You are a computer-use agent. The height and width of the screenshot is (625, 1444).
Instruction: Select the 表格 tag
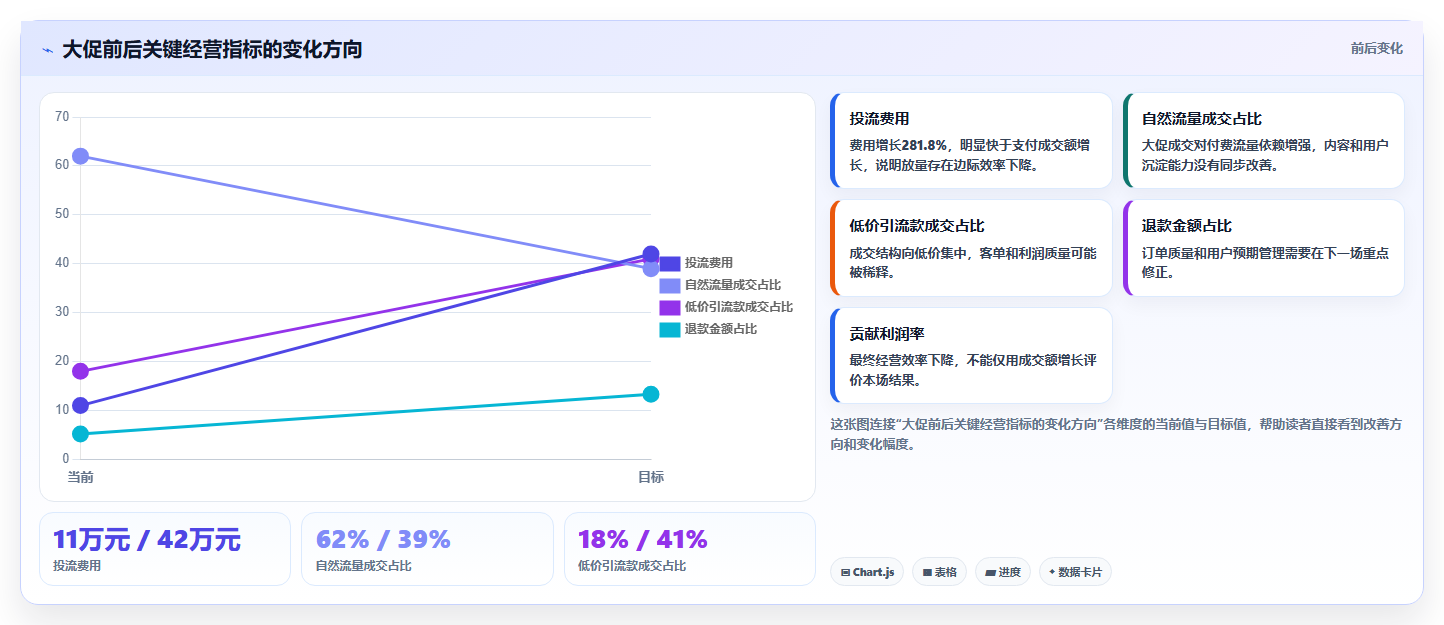(x=939, y=572)
